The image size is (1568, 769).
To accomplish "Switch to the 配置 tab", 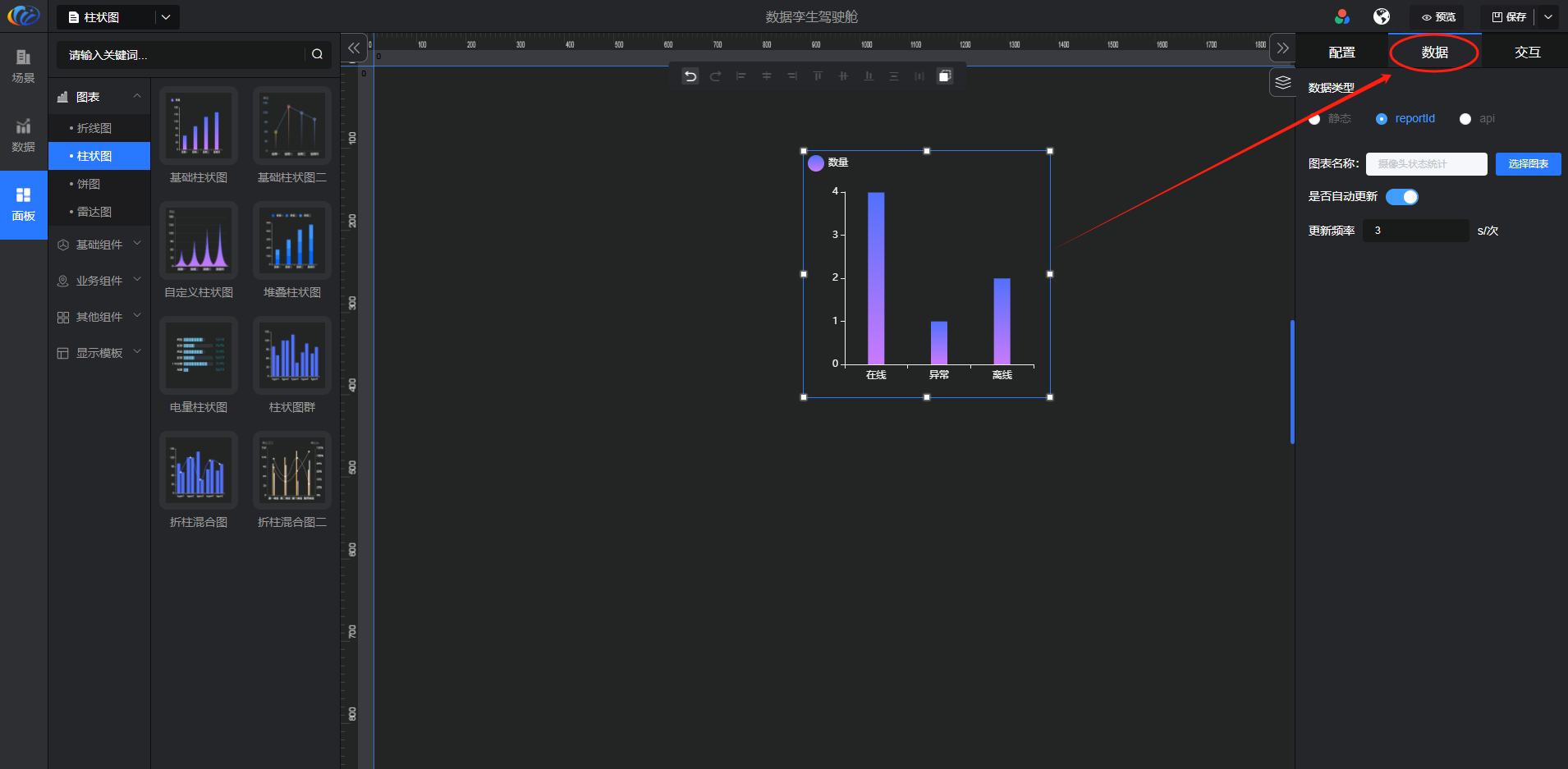I will 1341,53.
